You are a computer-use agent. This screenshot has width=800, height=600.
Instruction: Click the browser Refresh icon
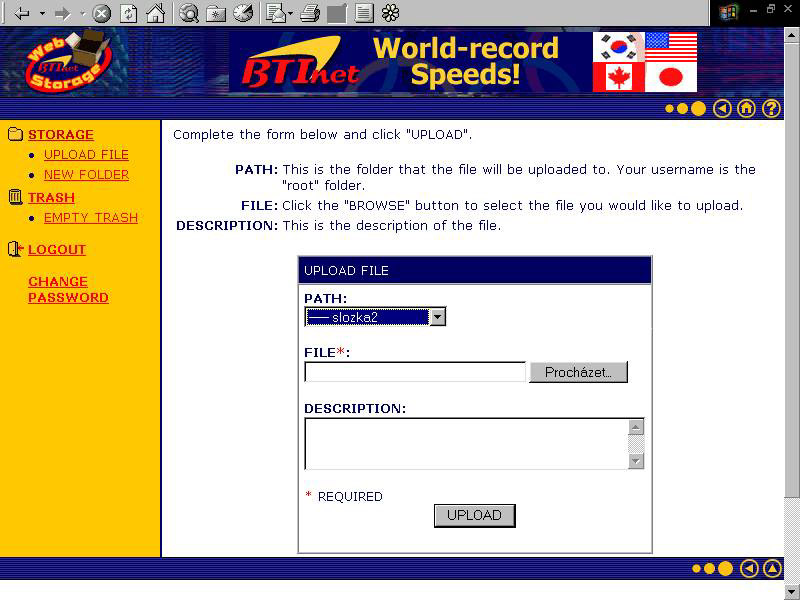coord(129,14)
